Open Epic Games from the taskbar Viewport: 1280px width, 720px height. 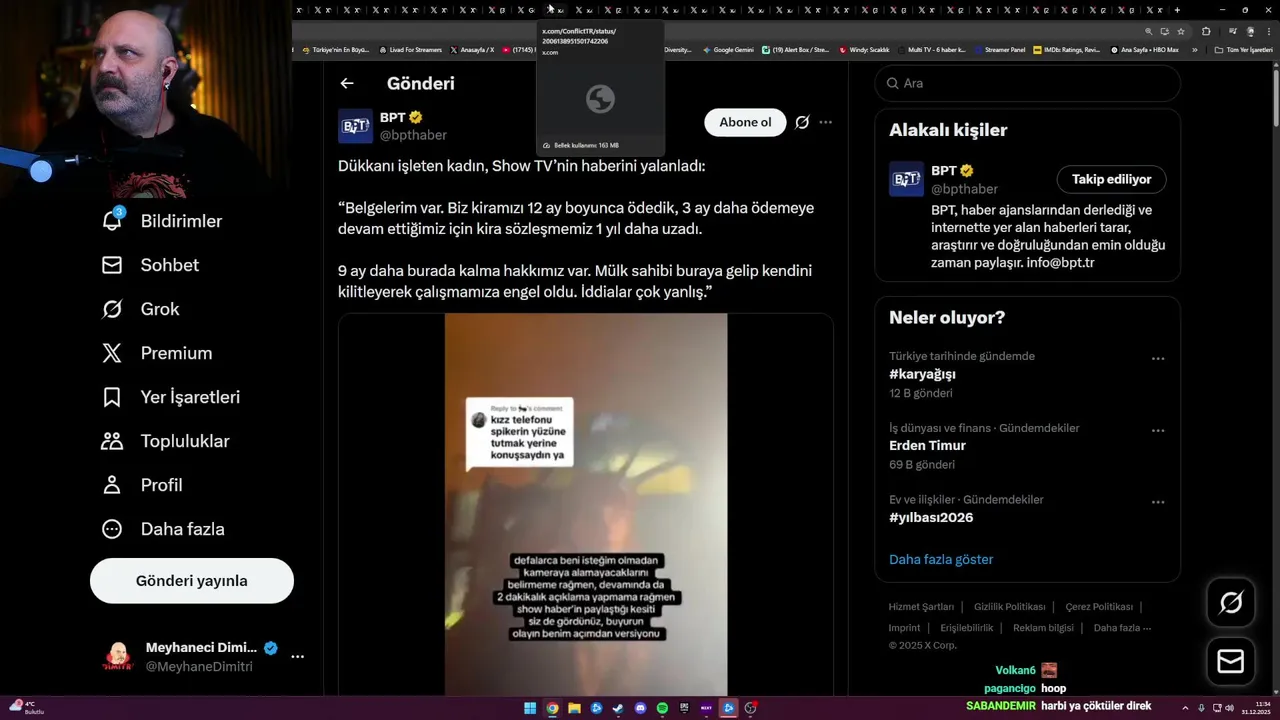684,708
